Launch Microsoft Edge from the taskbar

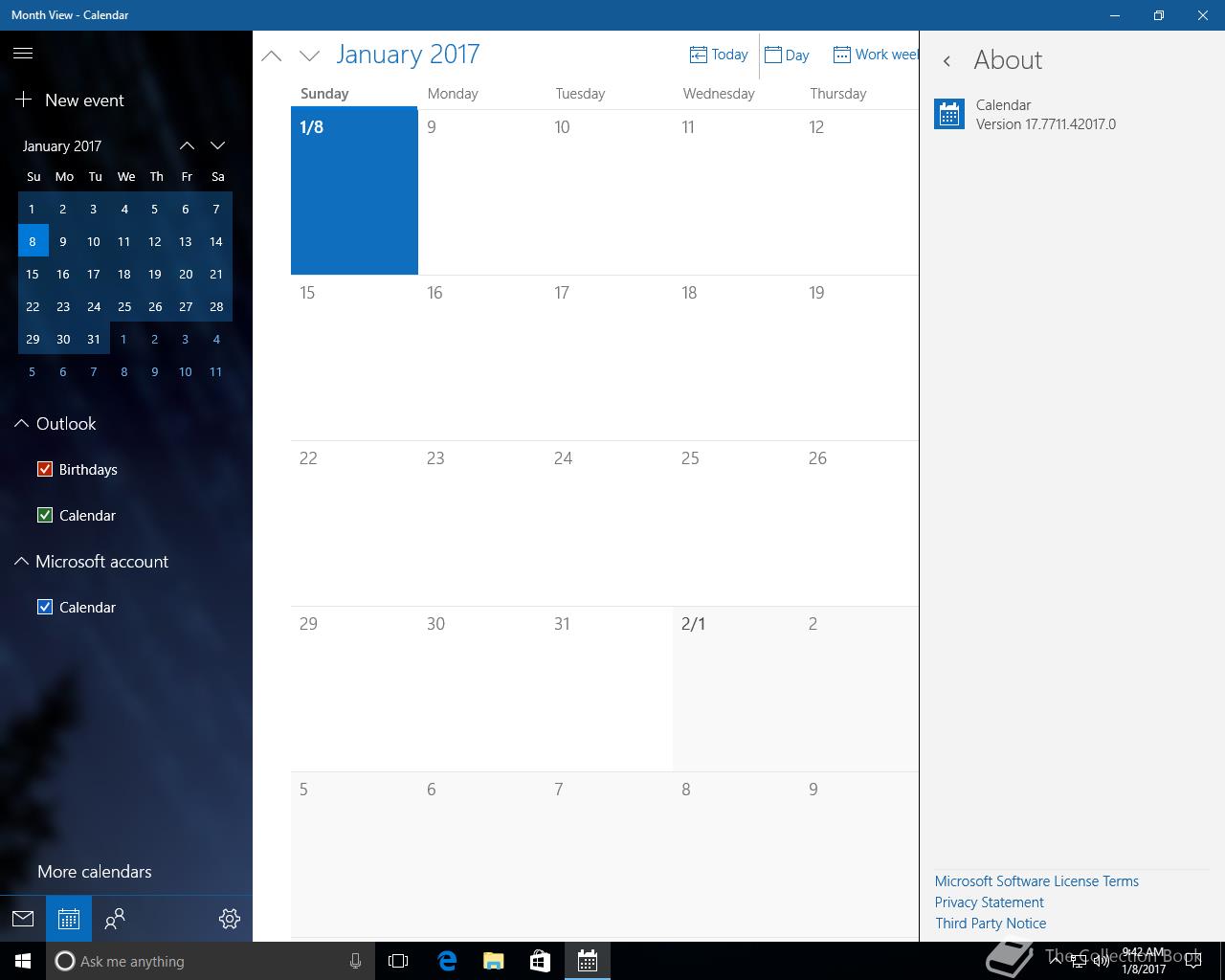point(447,961)
